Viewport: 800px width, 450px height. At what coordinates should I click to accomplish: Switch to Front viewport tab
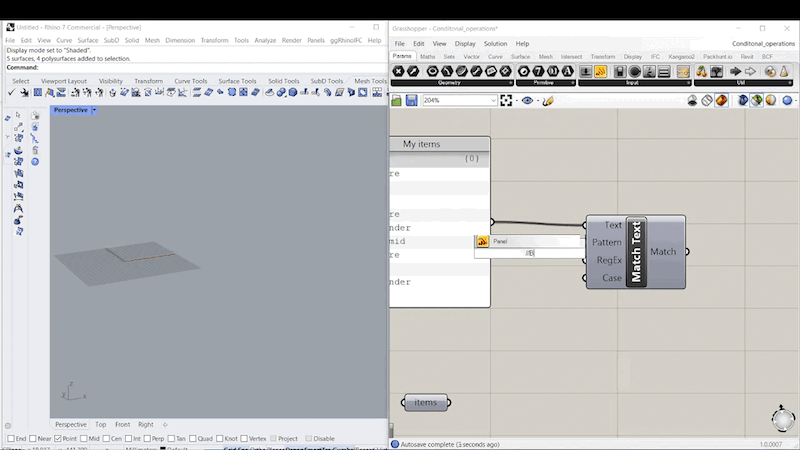tap(122, 424)
